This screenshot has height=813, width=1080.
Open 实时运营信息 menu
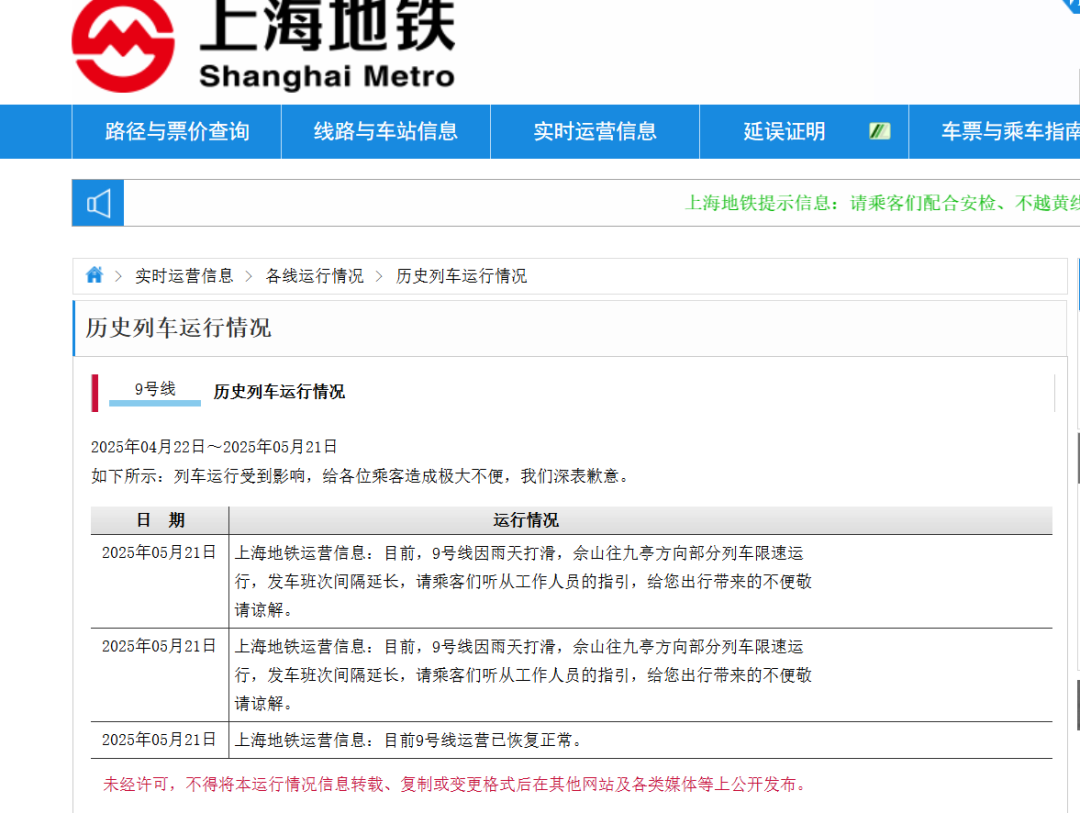pyautogui.click(x=595, y=132)
